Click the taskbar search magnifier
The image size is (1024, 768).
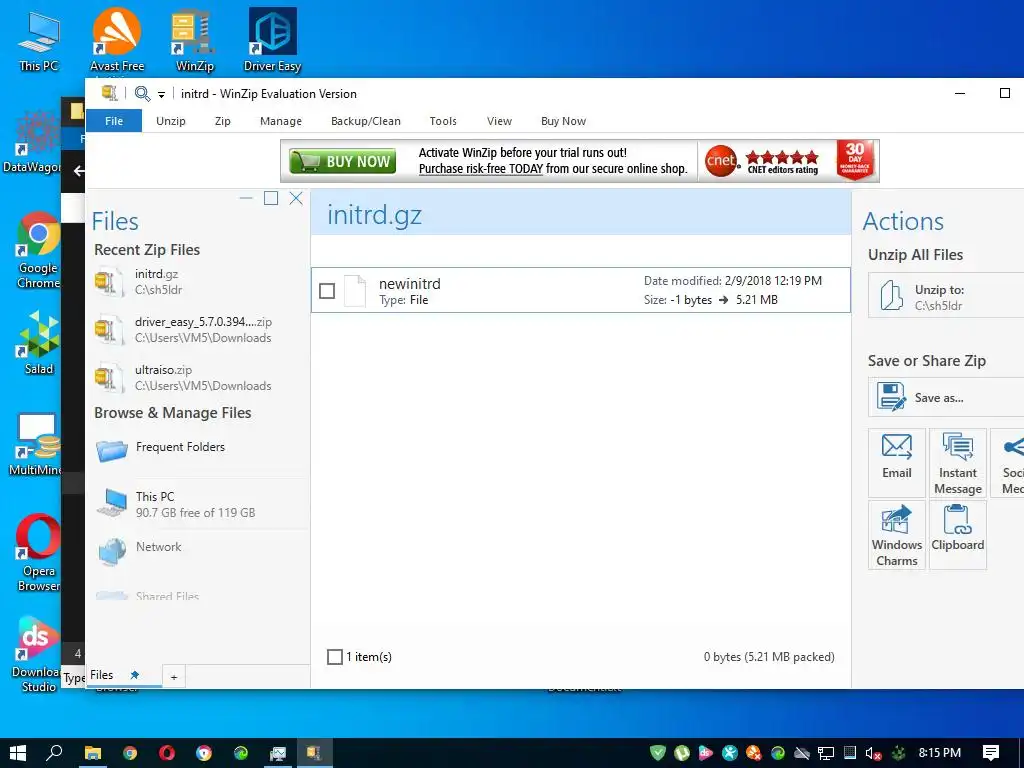pos(55,753)
